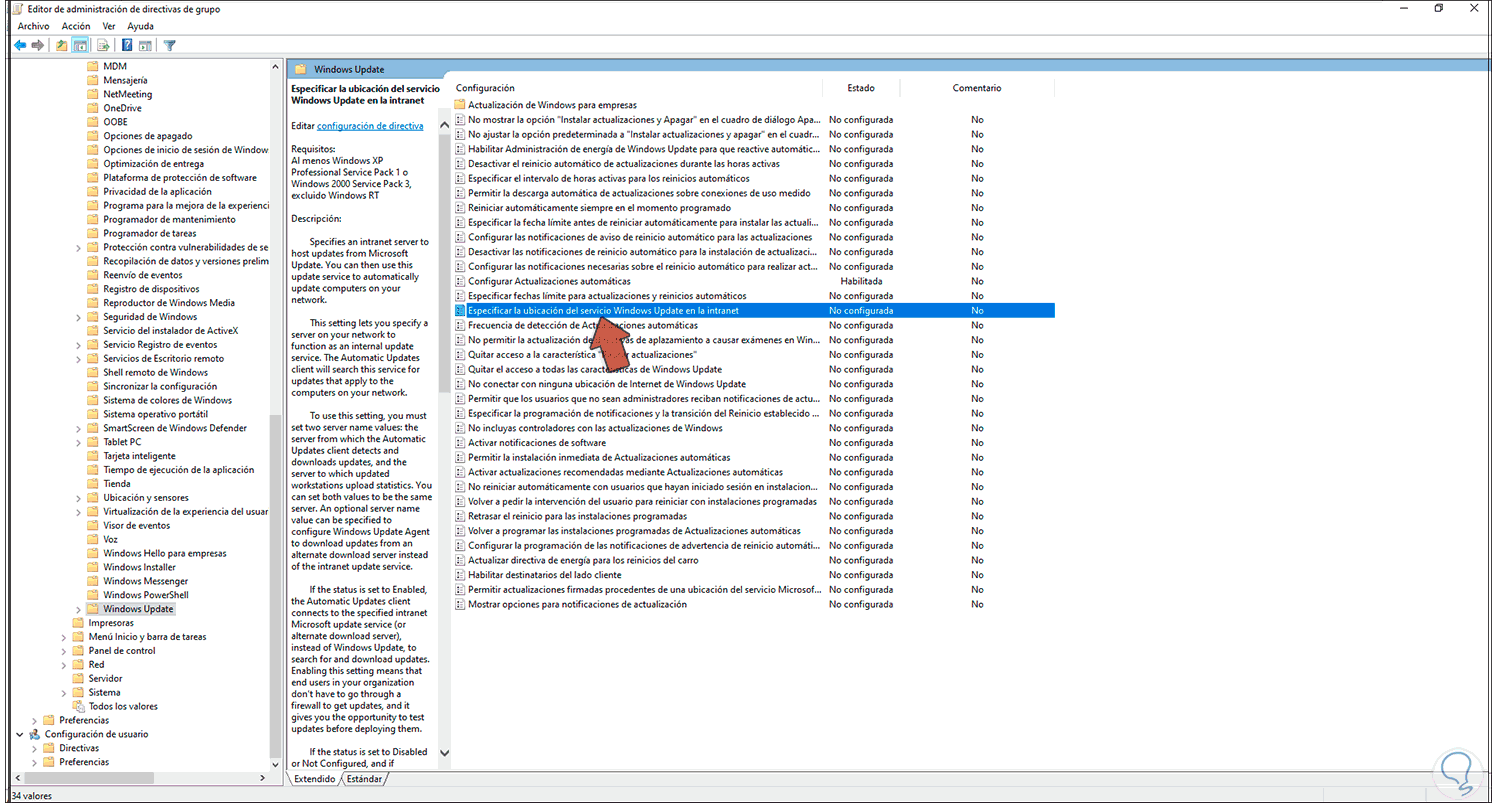The image size is (1500, 803).
Task: Click policy icon for Configurar Actualizaciones automáticas
Action: [460, 281]
